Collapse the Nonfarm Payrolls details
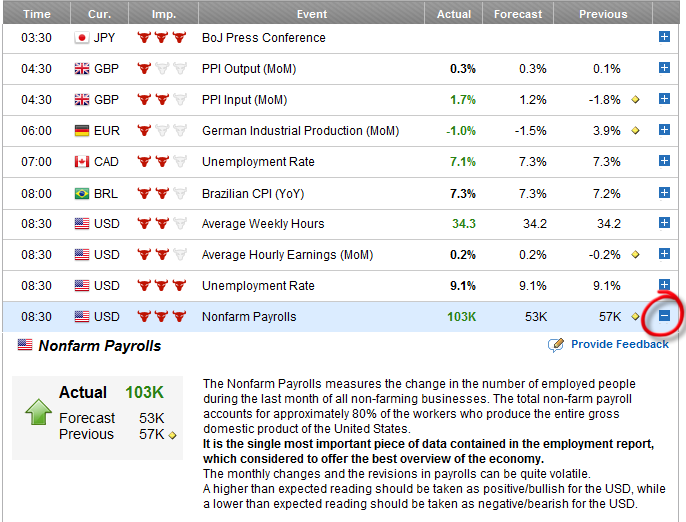The height and width of the screenshot is (522, 686). (664, 315)
